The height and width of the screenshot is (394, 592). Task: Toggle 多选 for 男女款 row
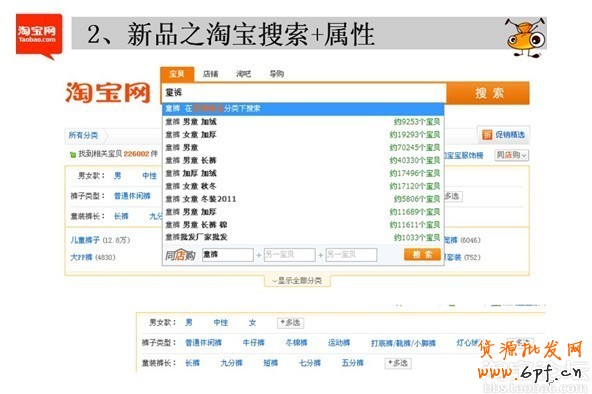pyautogui.click(x=290, y=323)
